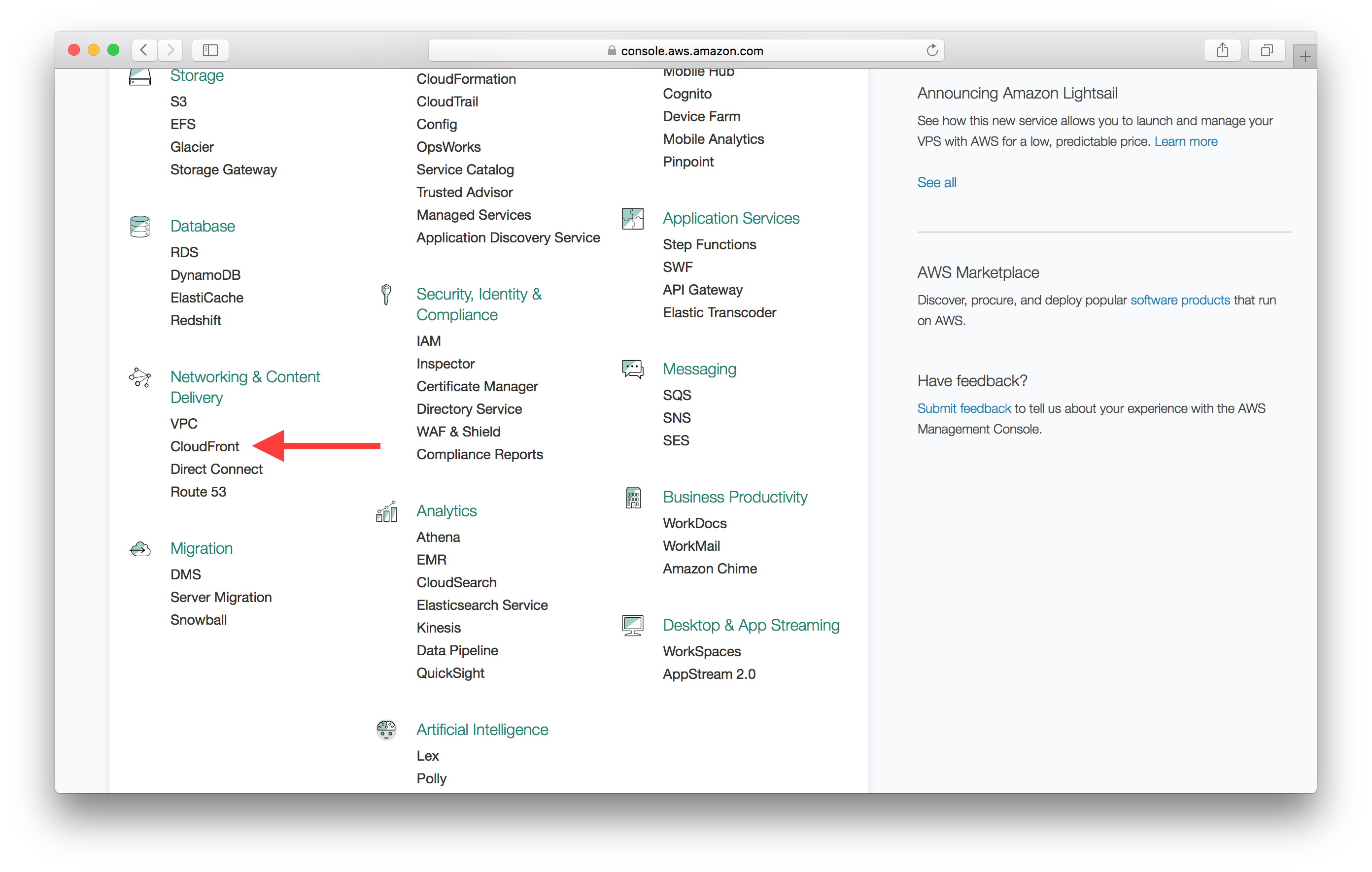Viewport: 1372px width, 872px height.
Task: Open the Cognito service
Action: 687,94
